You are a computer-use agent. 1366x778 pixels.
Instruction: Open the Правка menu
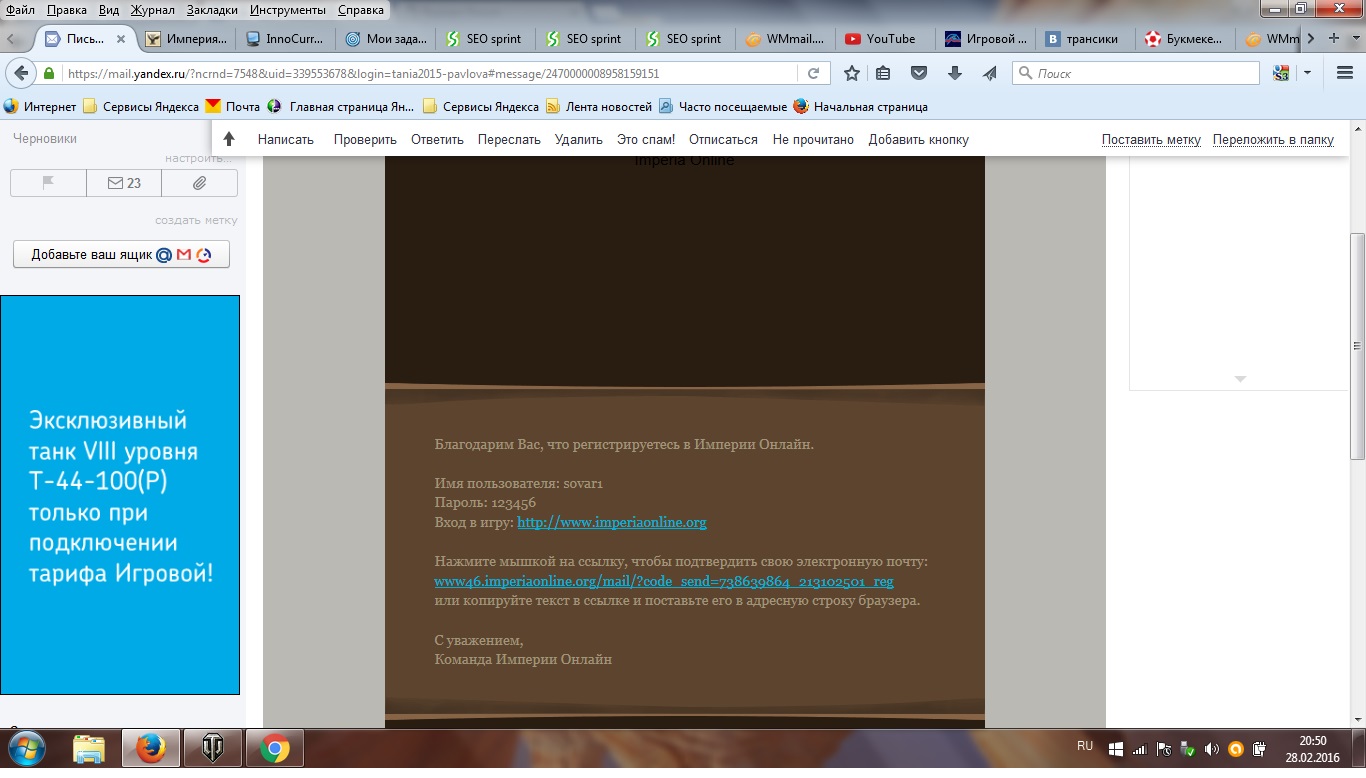click(67, 10)
